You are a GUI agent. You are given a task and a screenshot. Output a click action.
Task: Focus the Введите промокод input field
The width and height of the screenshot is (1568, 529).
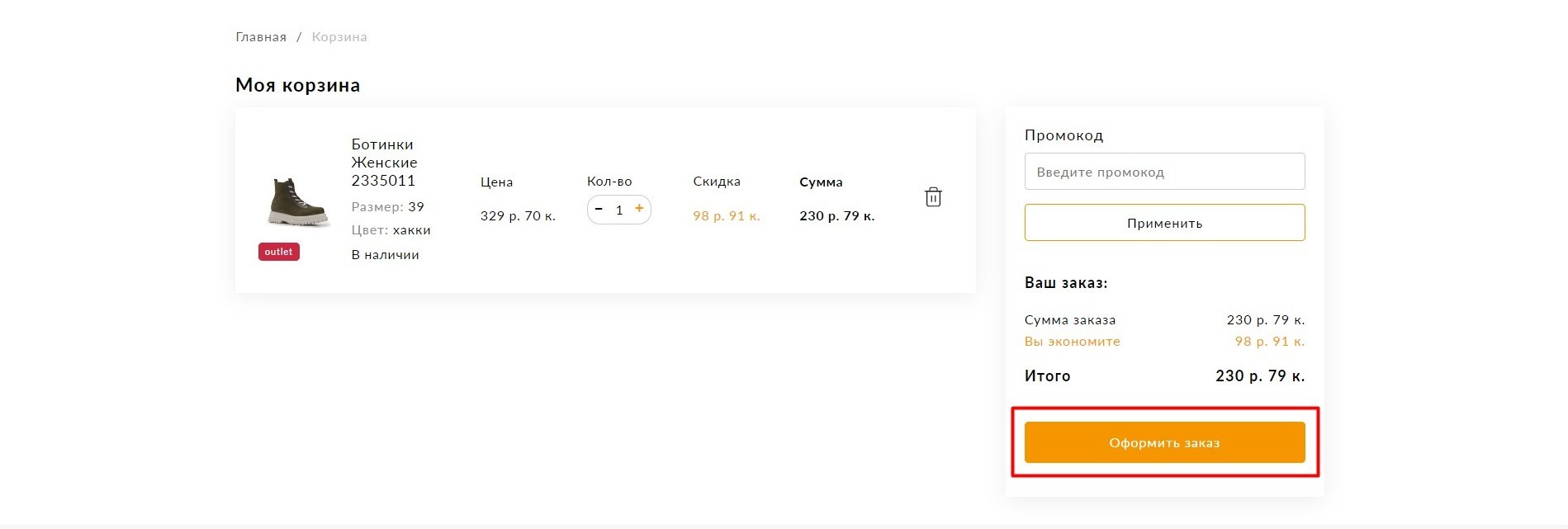pyautogui.click(x=1164, y=172)
